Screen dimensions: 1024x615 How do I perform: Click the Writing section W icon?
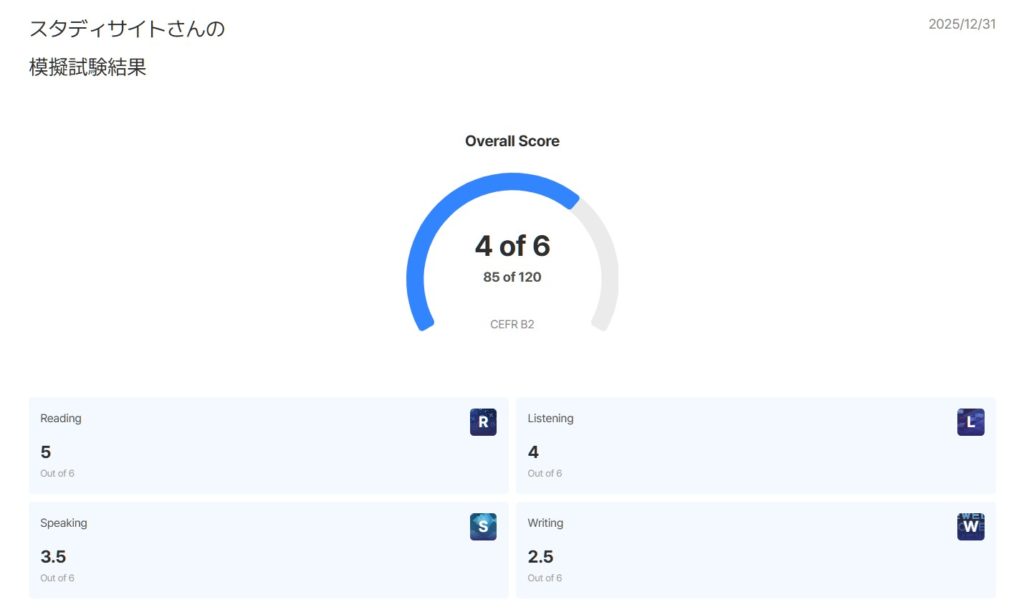tap(970, 527)
